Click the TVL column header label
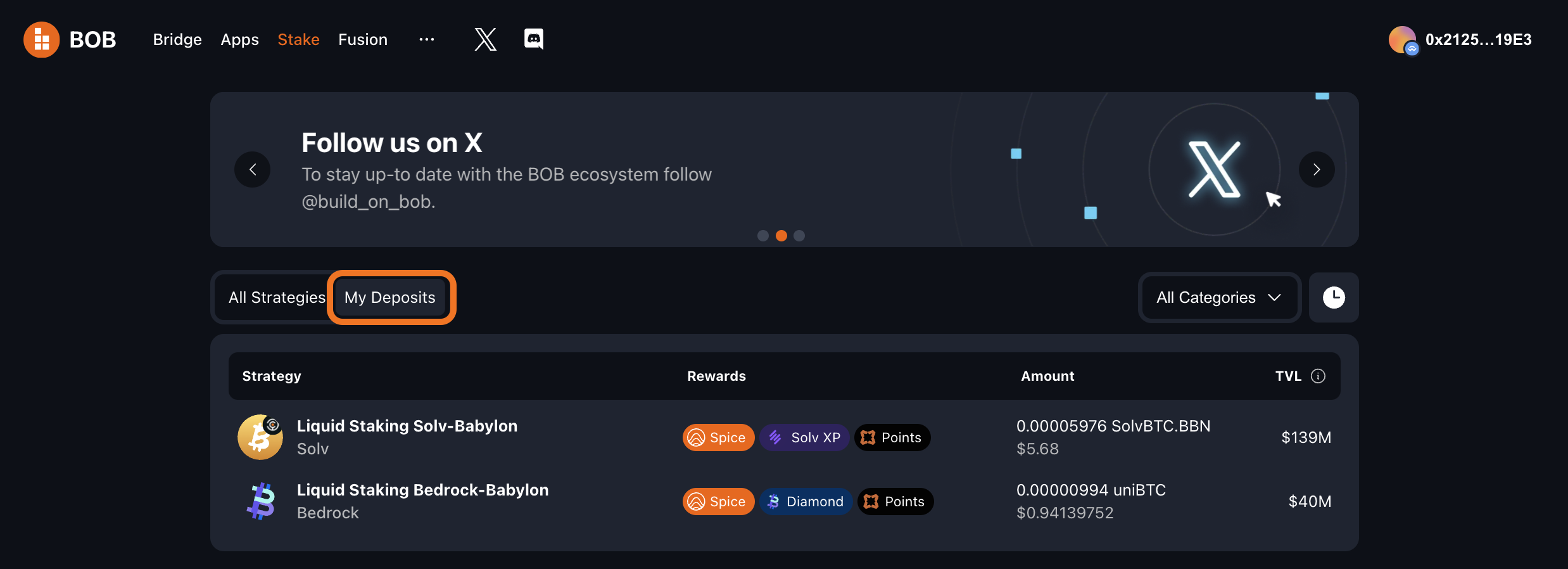Screen dimensions: 1568x569 (x=1288, y=376)
